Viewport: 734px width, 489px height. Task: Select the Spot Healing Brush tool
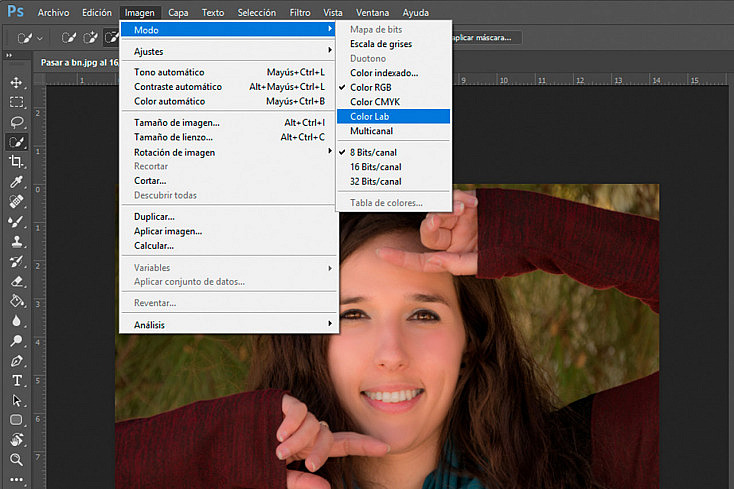click(16, 202)
